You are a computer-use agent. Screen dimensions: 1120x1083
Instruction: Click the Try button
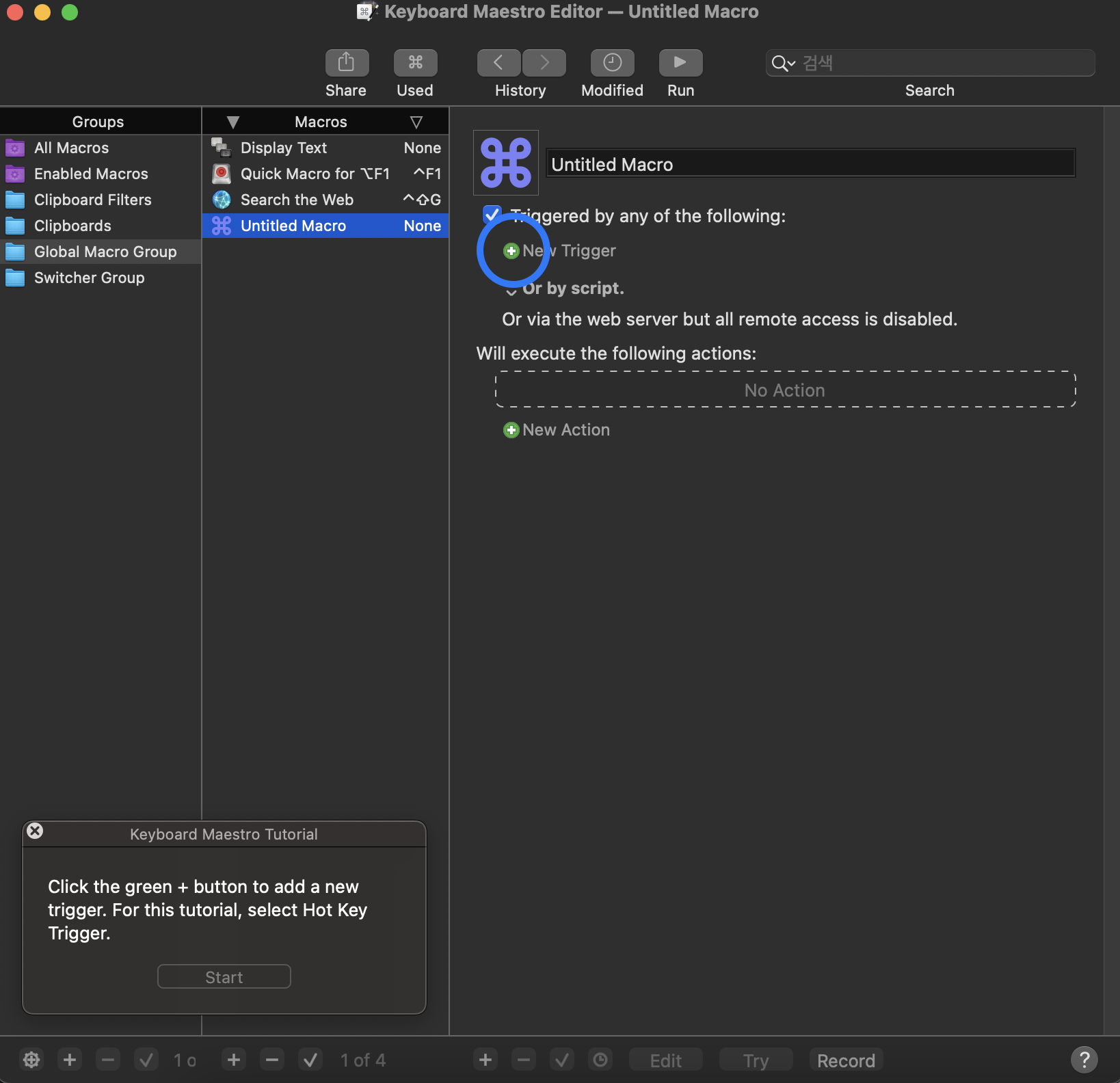click(756, 1060)
